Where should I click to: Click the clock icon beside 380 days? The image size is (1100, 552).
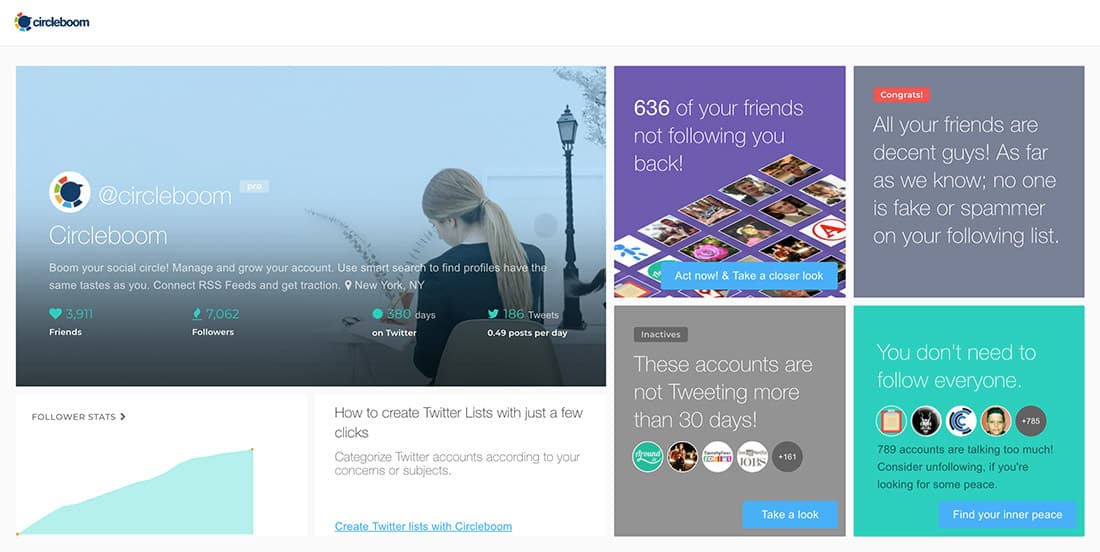click(377, 314)
